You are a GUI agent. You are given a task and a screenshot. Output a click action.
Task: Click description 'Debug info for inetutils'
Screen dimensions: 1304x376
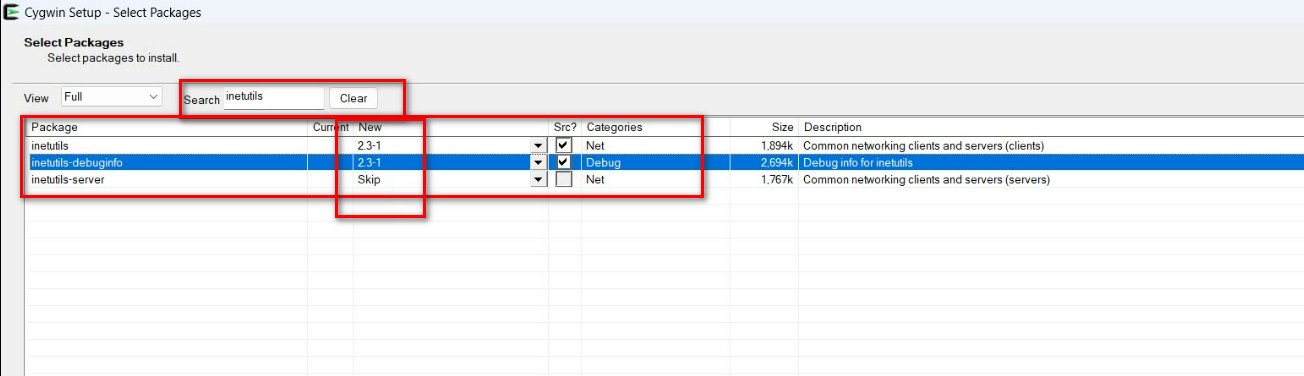[x=858, y=162]
